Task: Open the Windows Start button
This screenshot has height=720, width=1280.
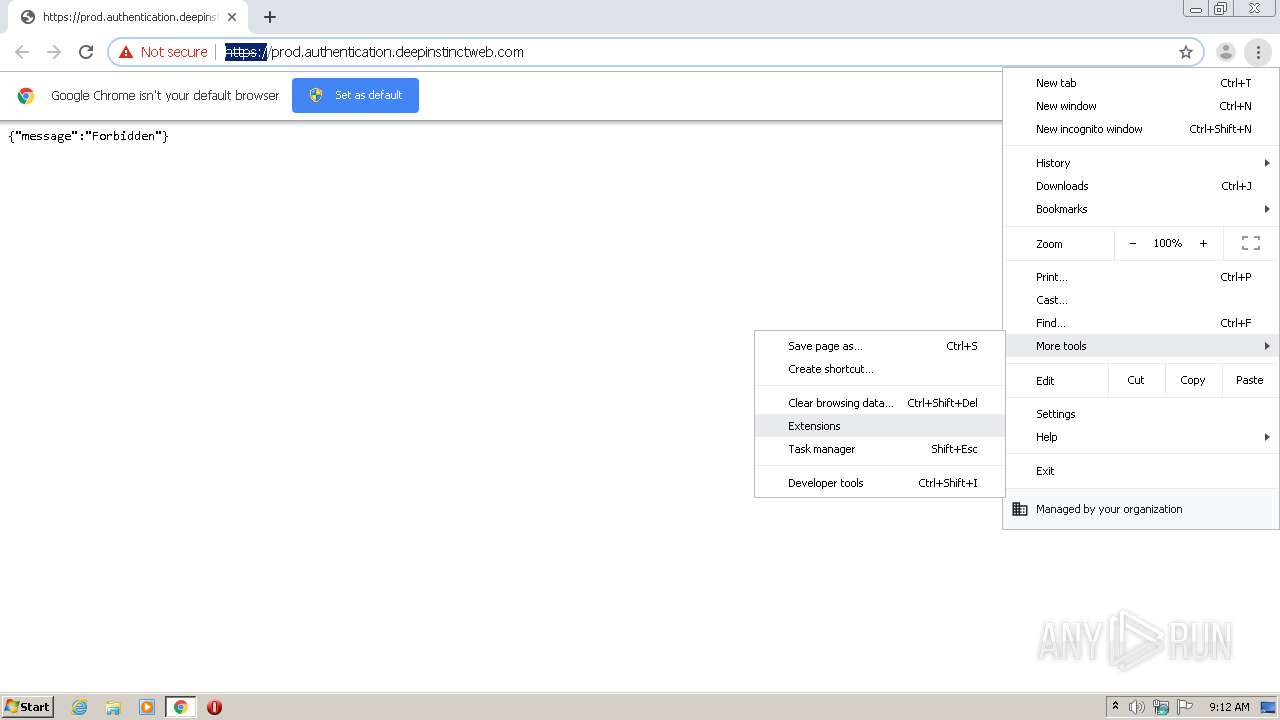Action: 28,706
